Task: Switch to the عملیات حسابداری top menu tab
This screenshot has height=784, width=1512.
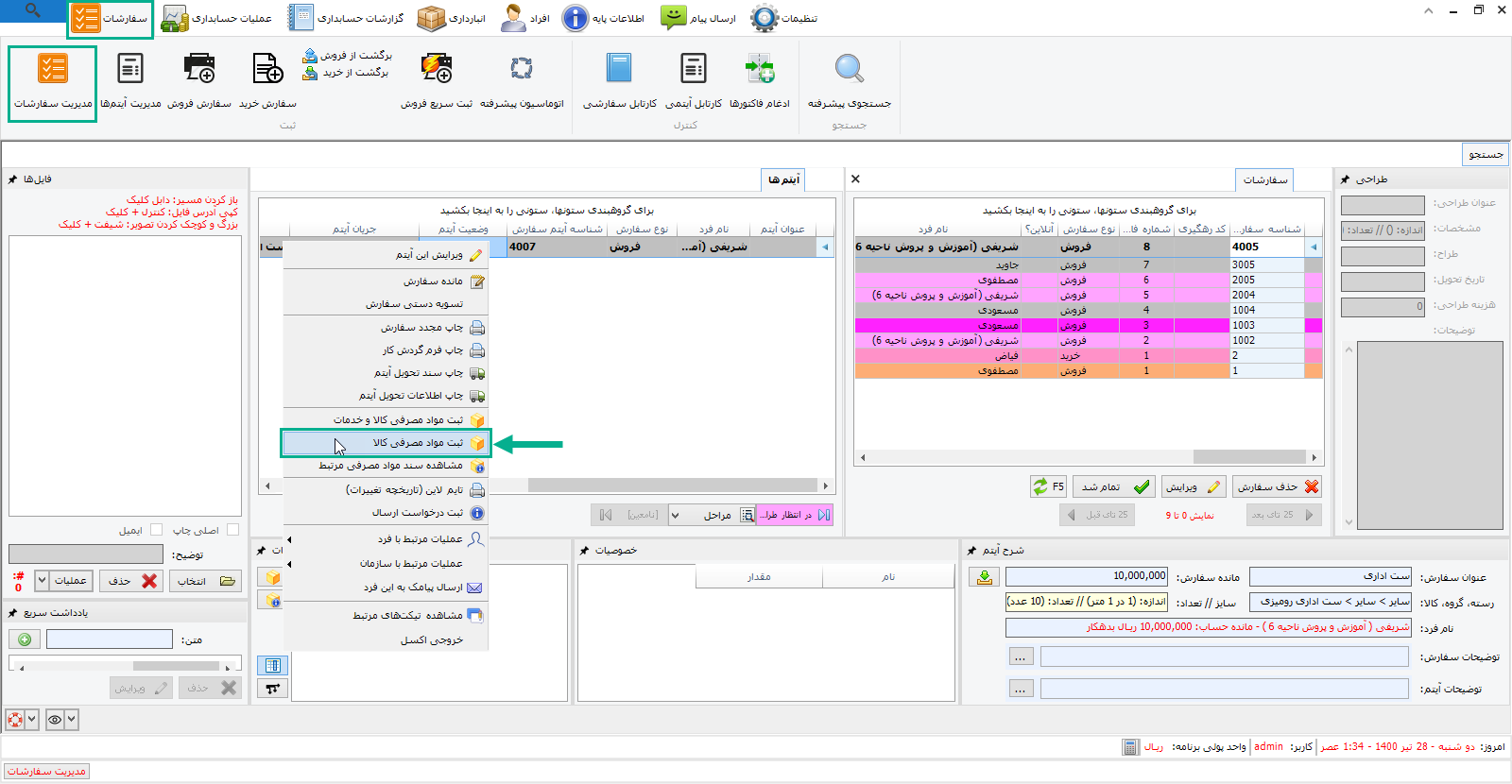Action: (216, 18)
